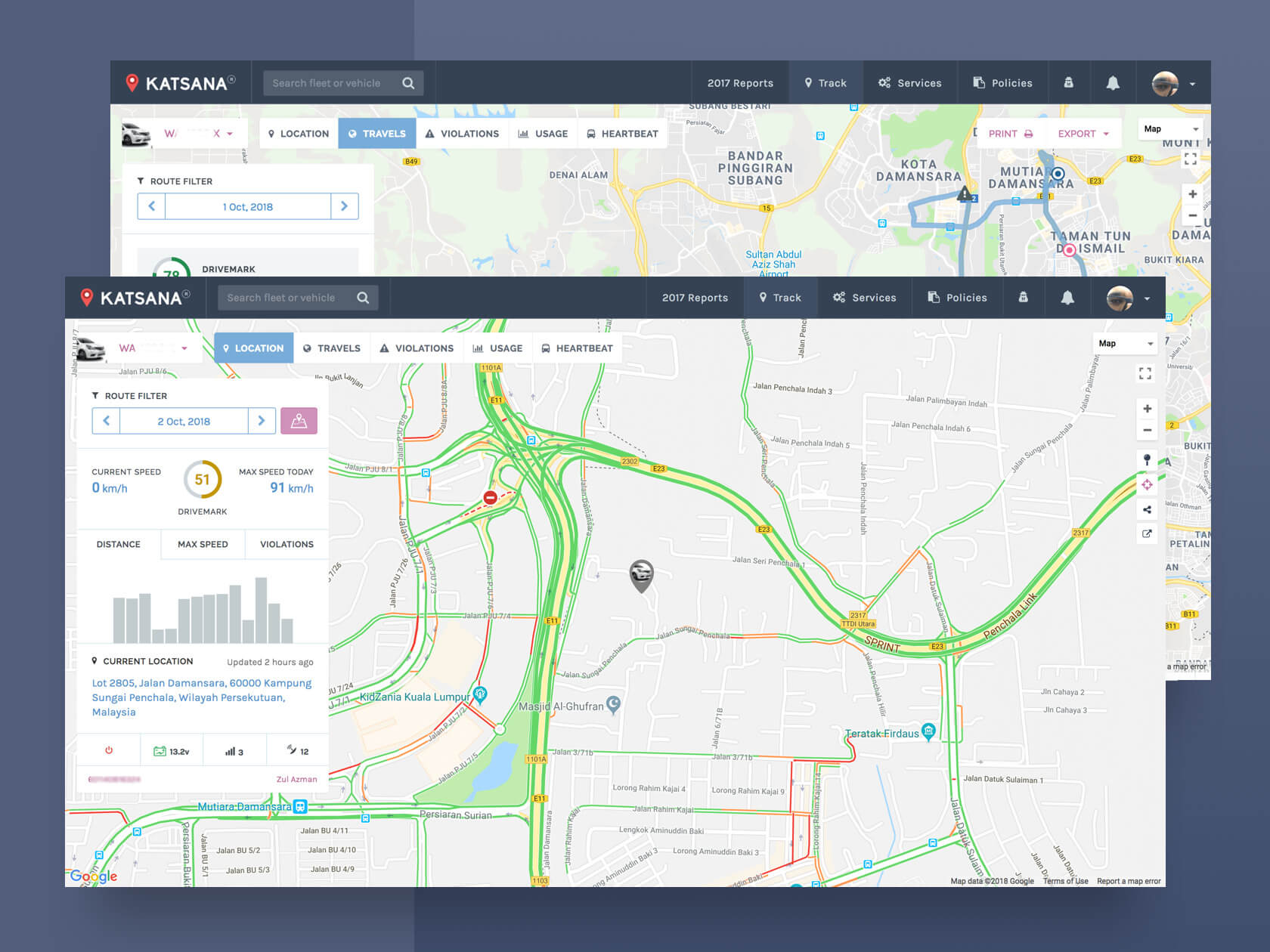Open Services menu in front window
Viewport: 1270px width, 952px height.
(x=865, y=298)
